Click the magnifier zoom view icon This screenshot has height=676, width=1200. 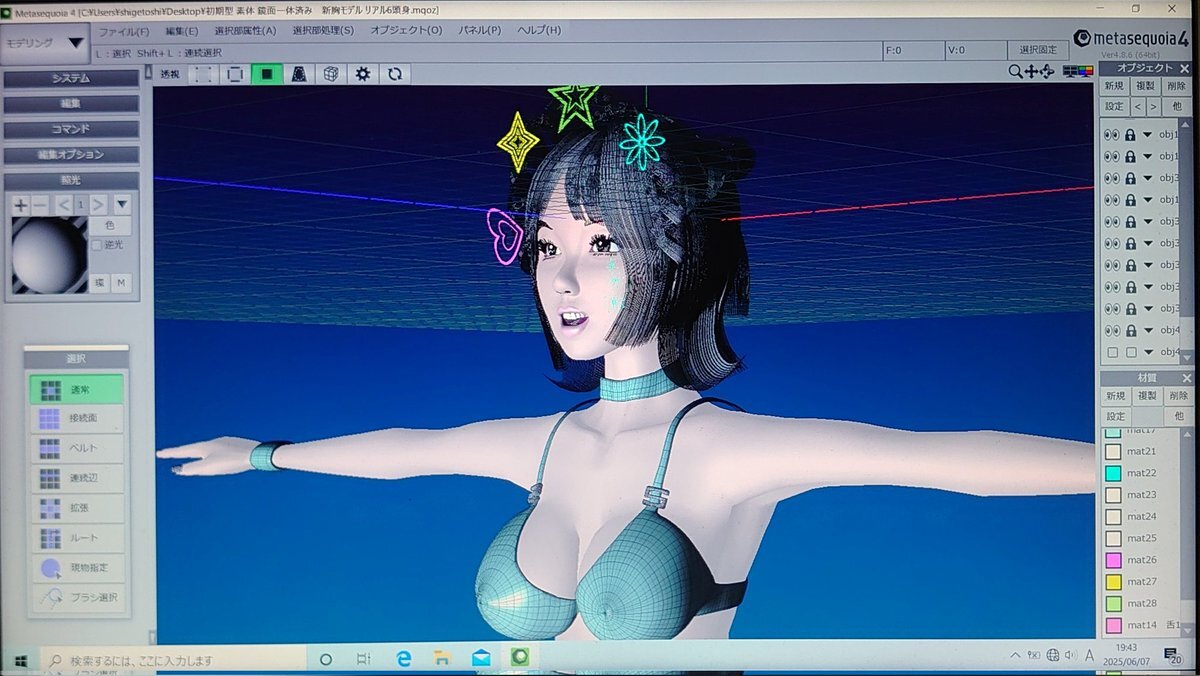[1015, 71]
